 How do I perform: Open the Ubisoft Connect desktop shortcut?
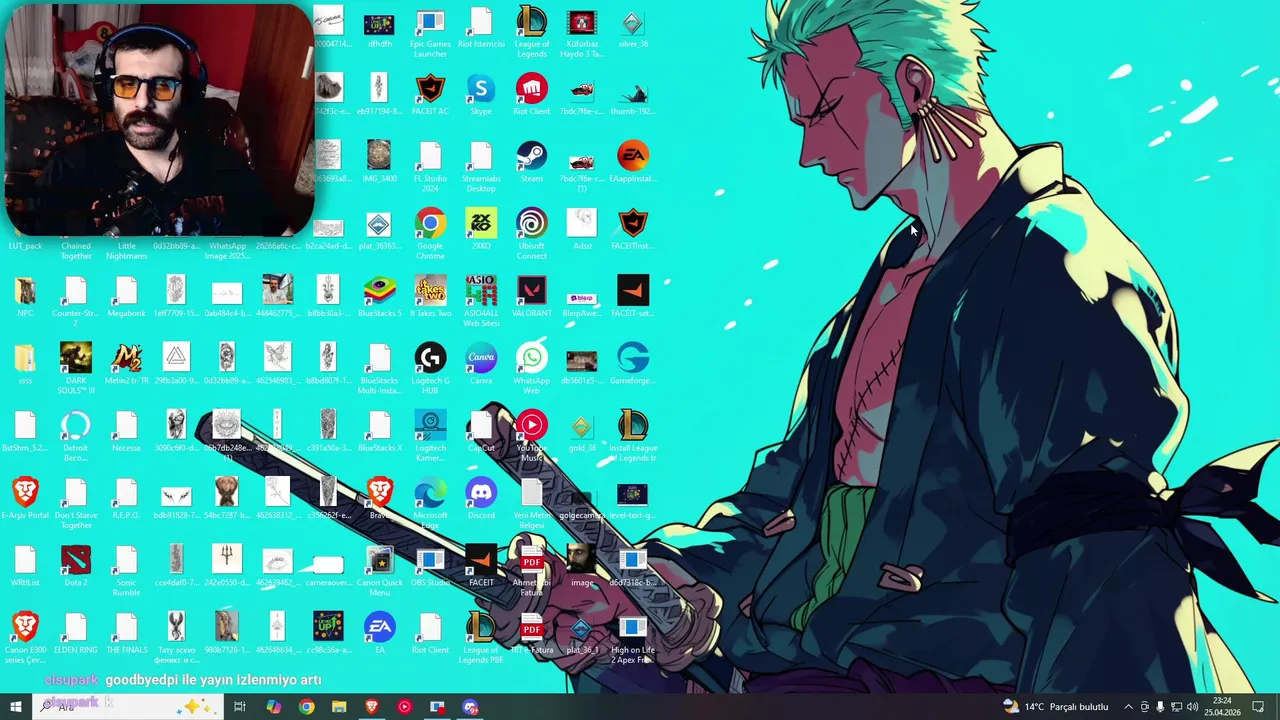(x=531, y=235)
